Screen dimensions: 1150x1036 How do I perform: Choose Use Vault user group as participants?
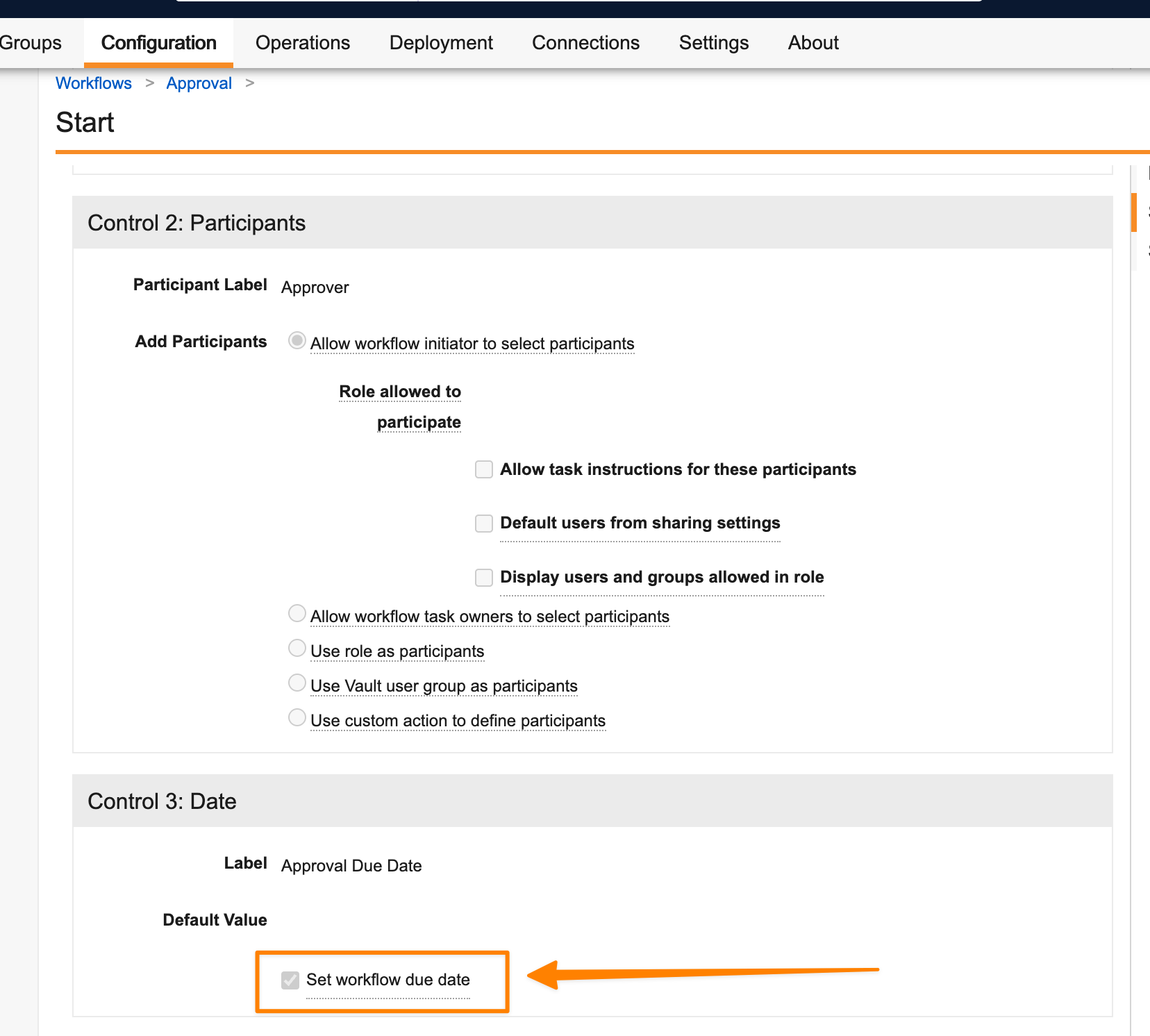coord(297,683)
